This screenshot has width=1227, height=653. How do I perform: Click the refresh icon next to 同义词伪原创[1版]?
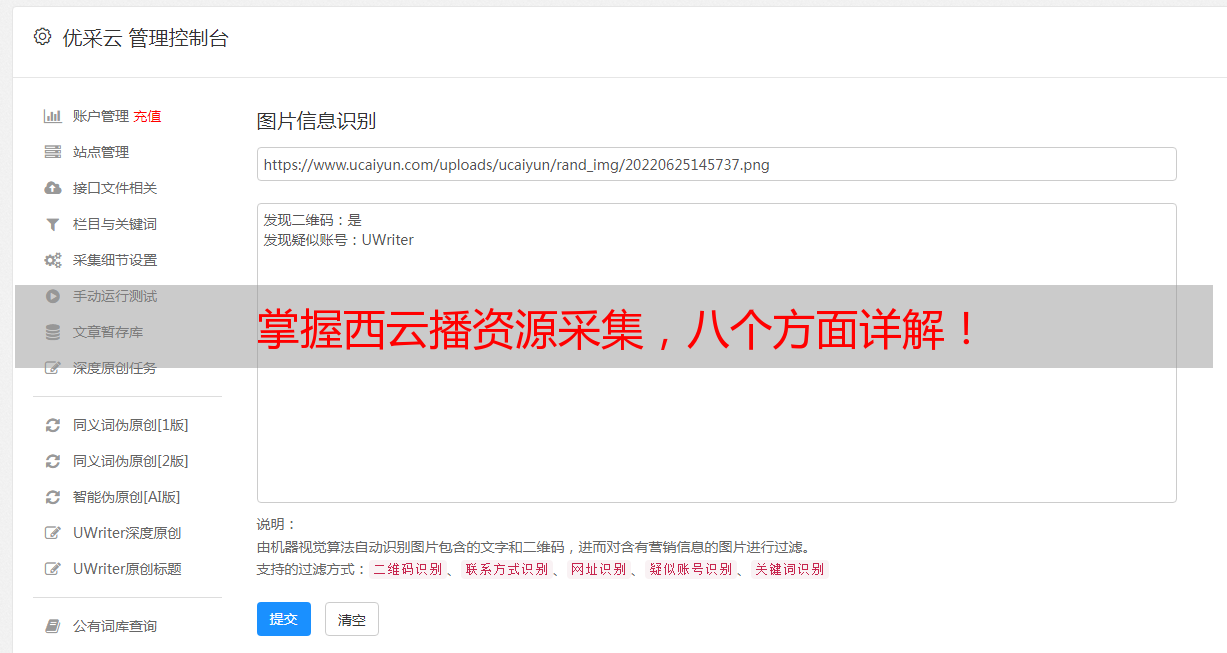[53, 425]
